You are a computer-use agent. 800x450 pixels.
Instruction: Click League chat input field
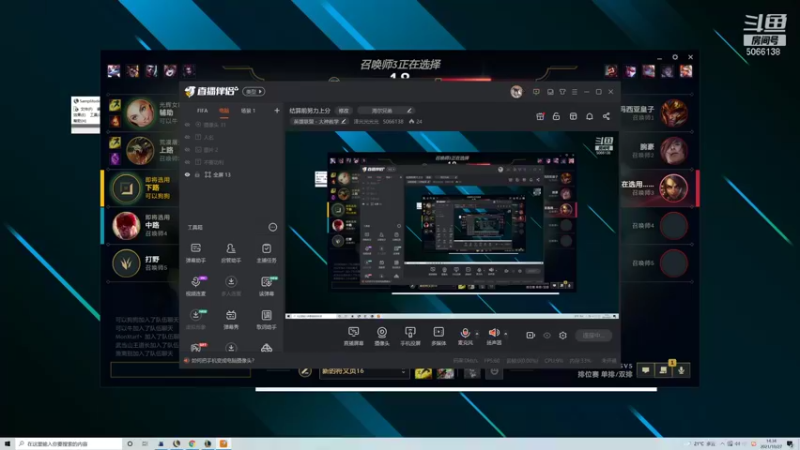click(180, 369)
